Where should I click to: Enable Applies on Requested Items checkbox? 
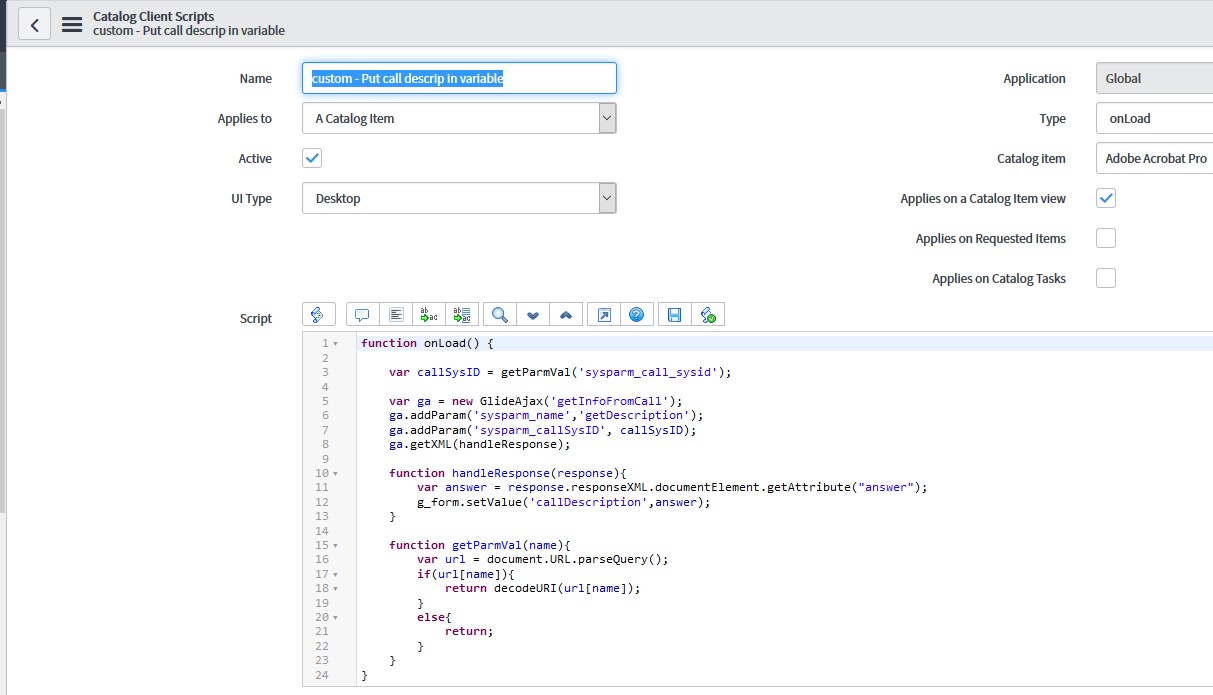point(1106,238)
